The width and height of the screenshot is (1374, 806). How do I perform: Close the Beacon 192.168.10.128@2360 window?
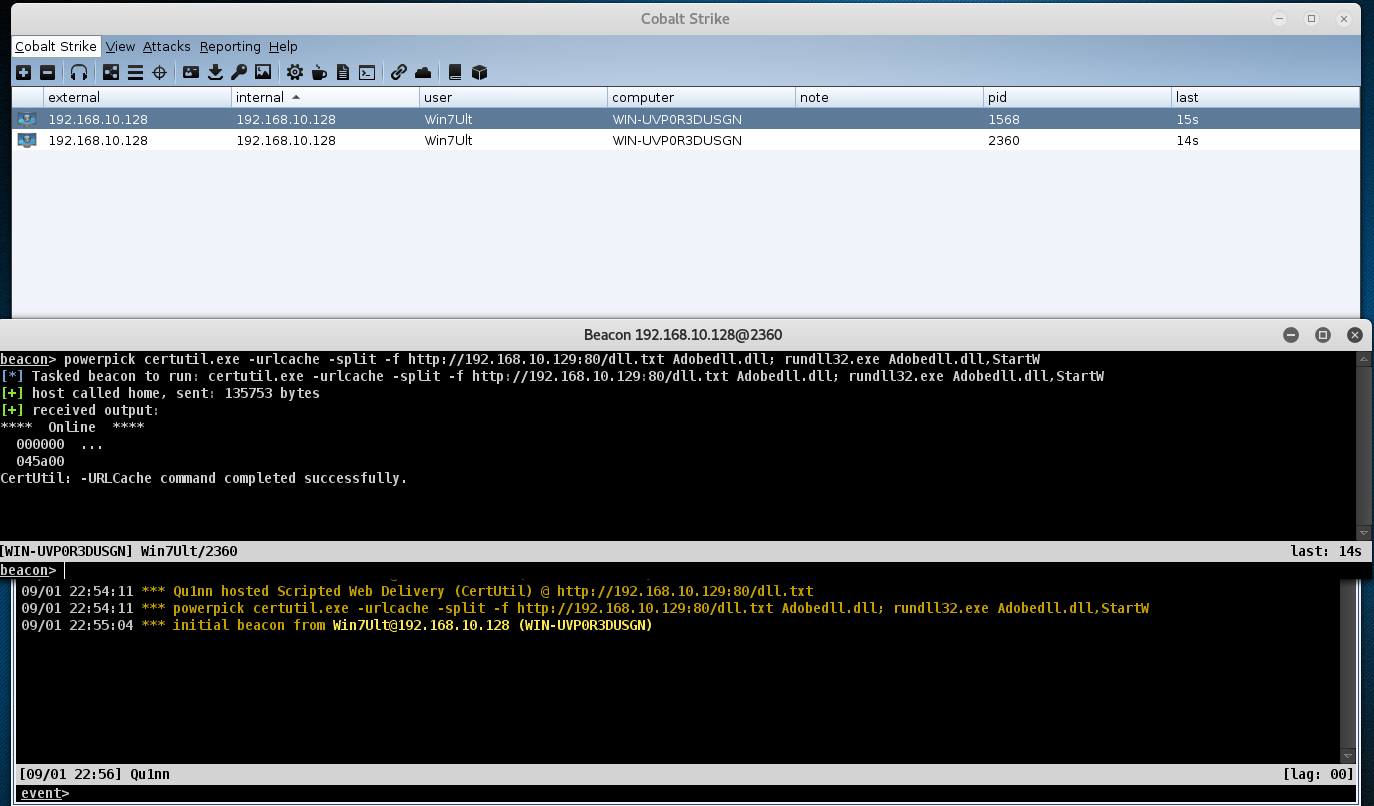pyautogui.click(x=1355, y=335)
